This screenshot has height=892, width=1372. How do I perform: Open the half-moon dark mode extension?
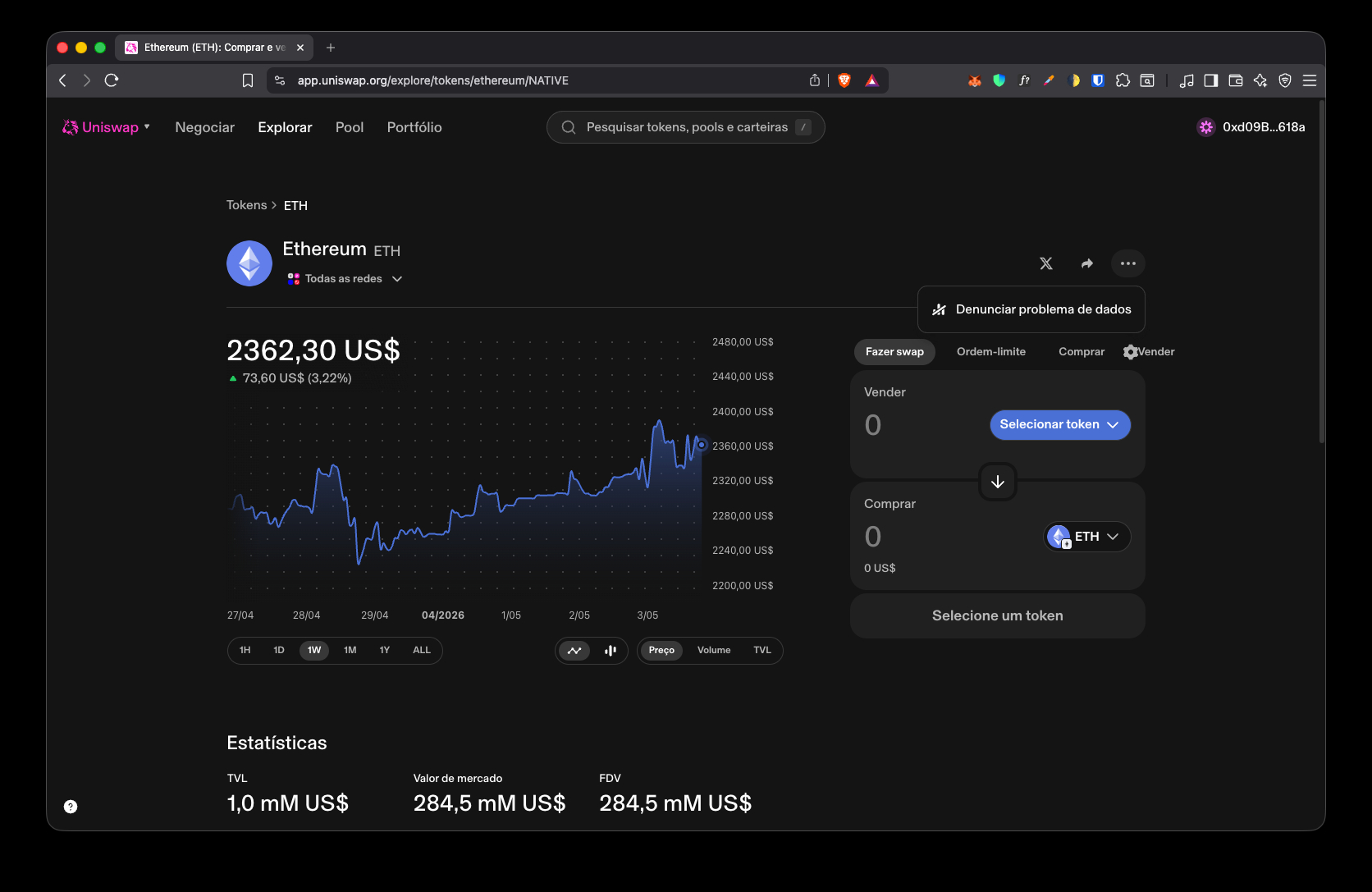point(1073,80)
